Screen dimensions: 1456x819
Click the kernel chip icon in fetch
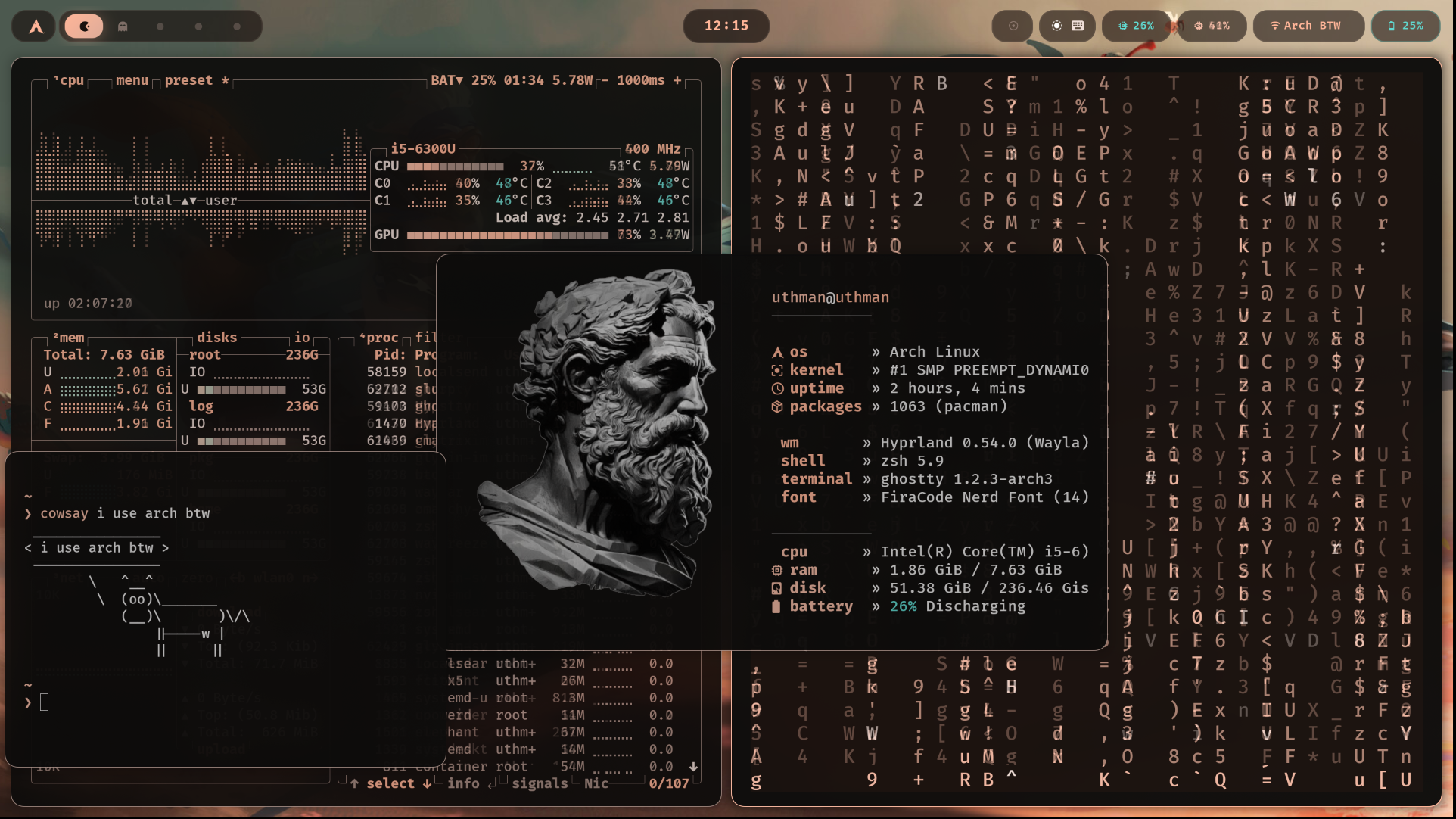coord(777,370)
